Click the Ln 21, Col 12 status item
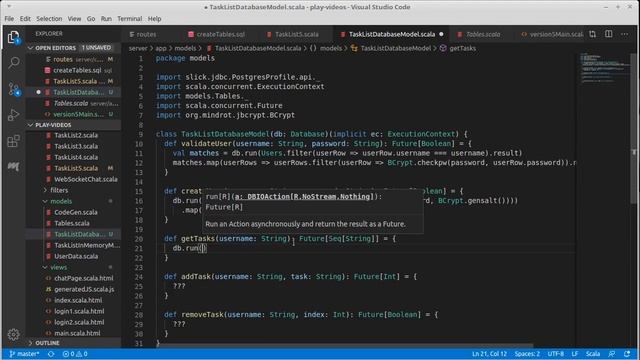 (x=489, y=354)
